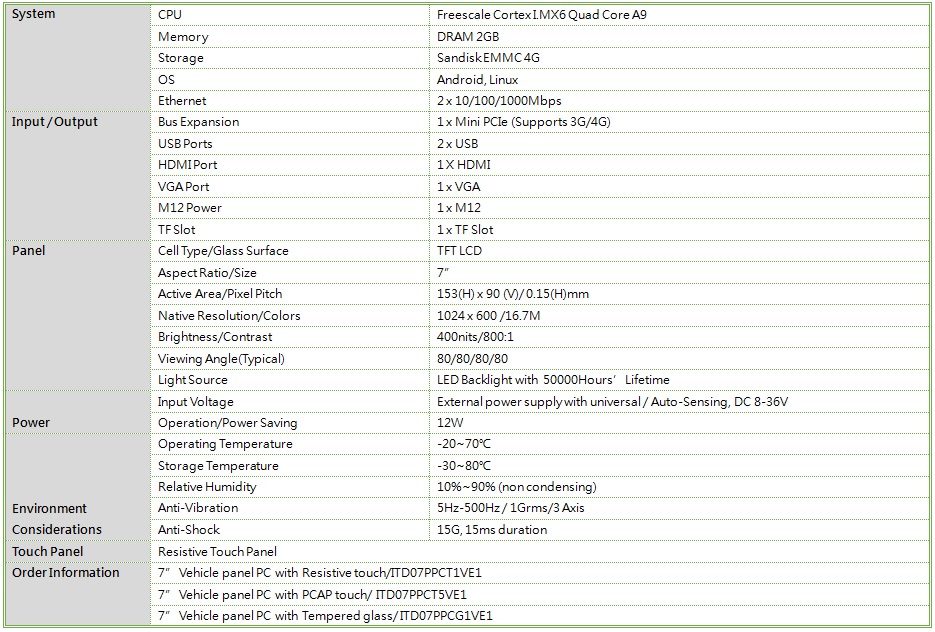Click the '2 x USB' value

pos(457,144)
